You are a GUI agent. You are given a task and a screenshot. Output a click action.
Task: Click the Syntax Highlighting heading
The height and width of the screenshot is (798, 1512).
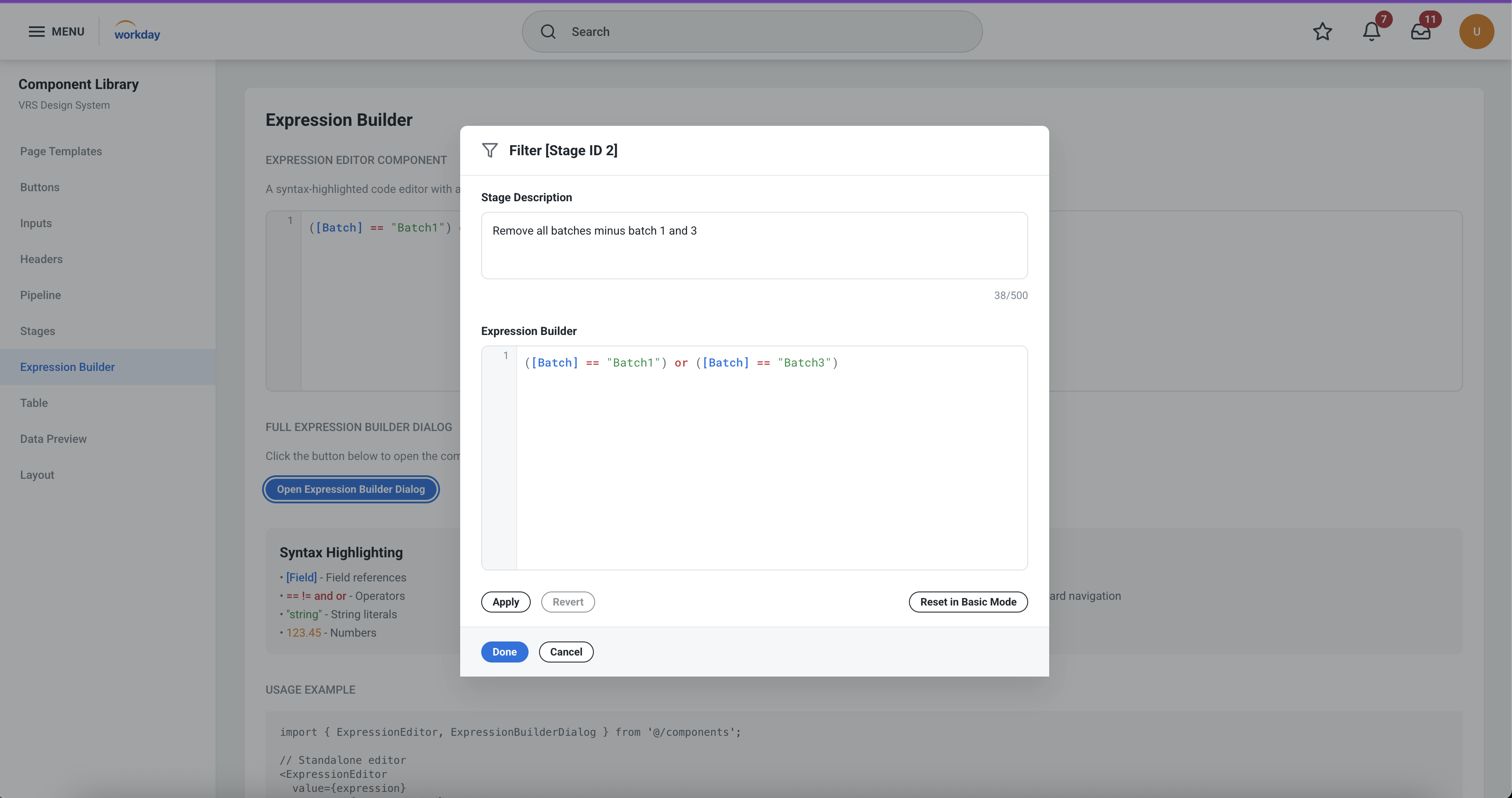[x=341, y=552]
